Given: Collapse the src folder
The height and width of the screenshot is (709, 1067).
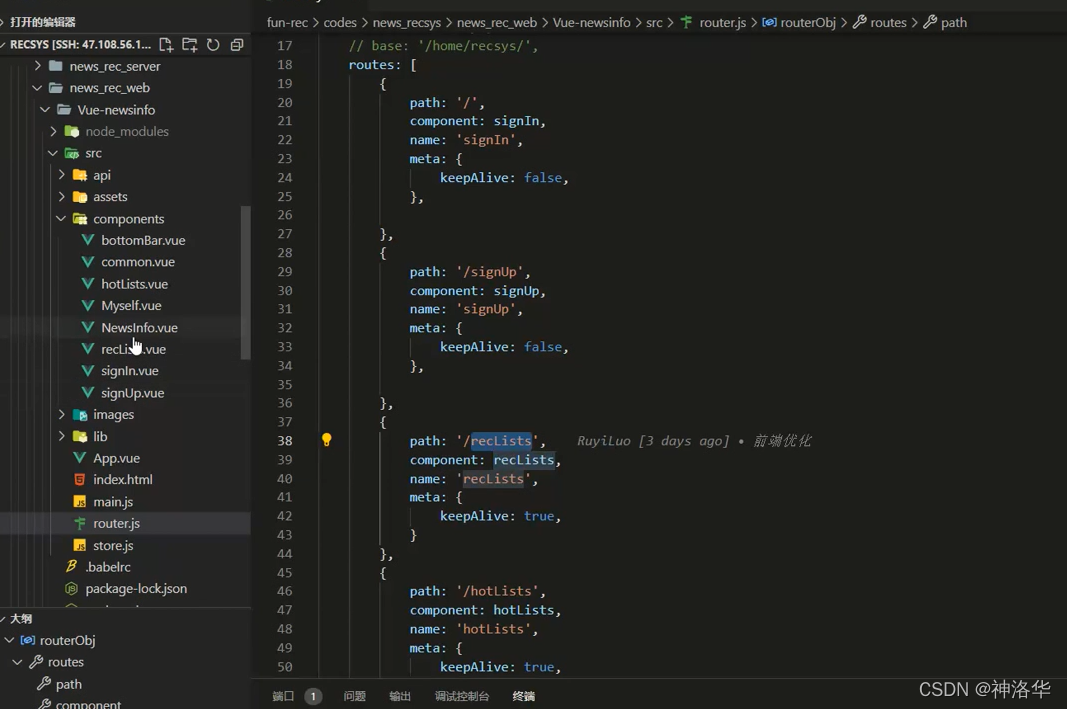Looking at the screenshot, I should point(54,153).
